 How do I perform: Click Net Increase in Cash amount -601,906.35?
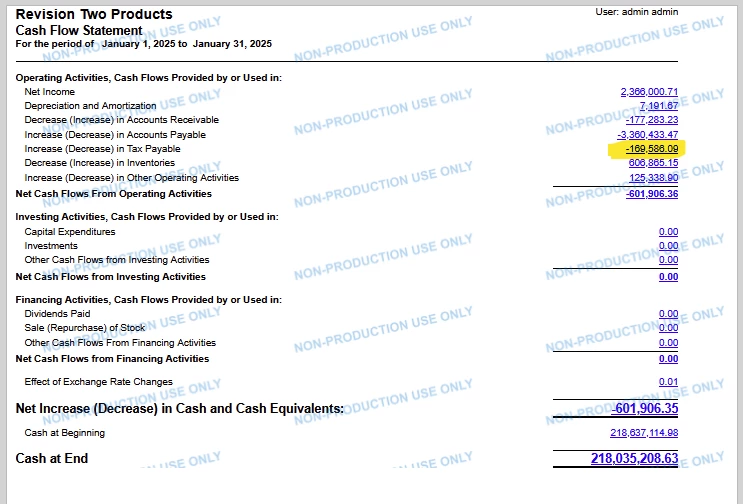(644, 408)
